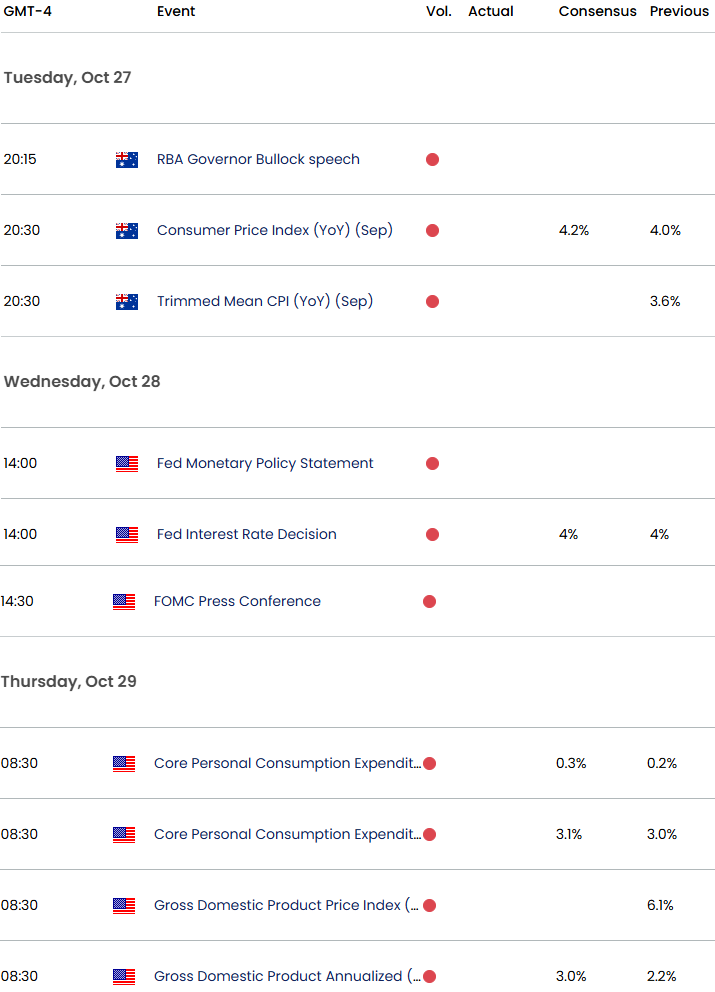Click US flag next to FOMC Press Conference
The image size is (715, 992).
(123, 602)
